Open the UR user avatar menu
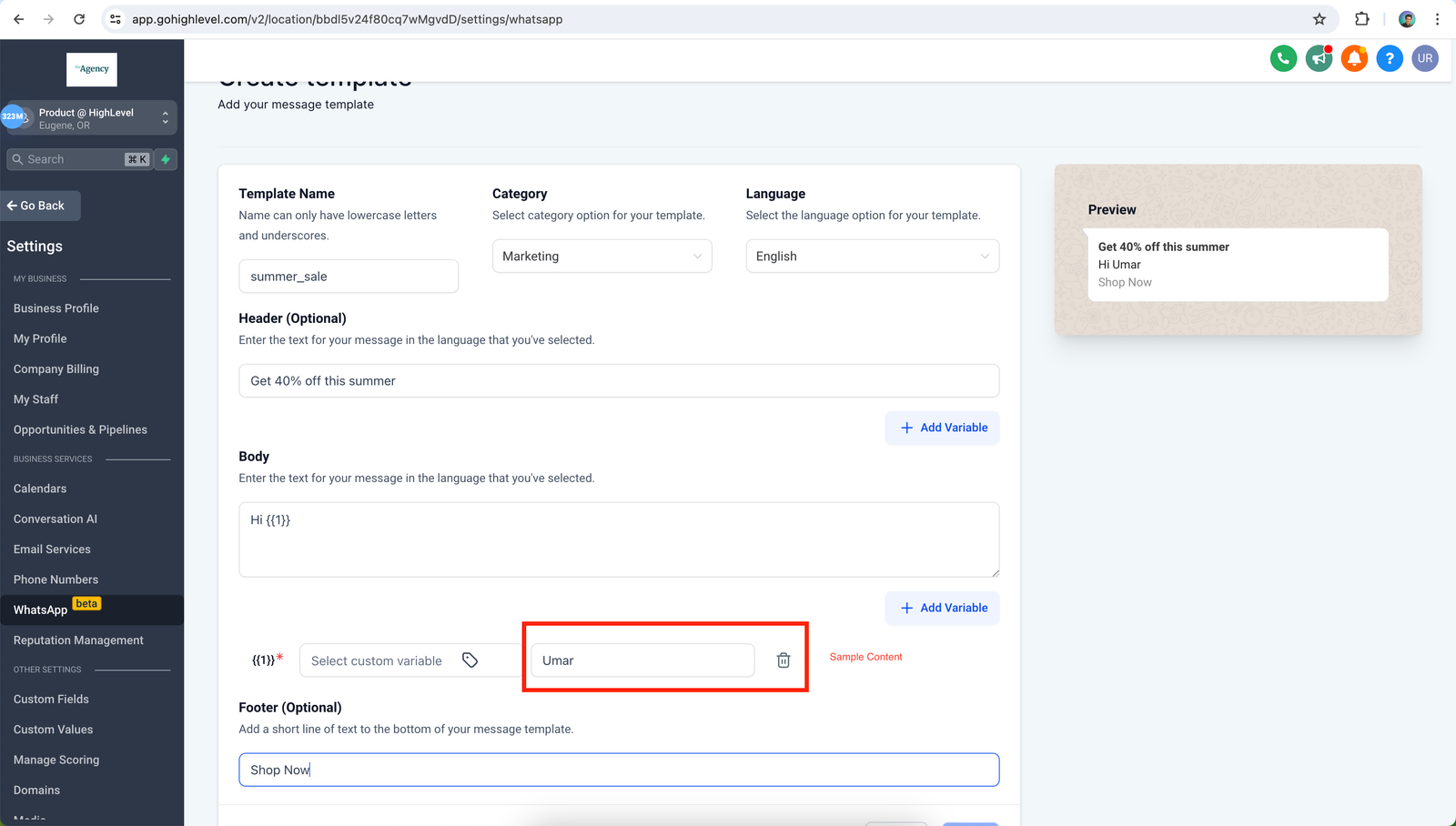1456x826 pixels. click(1425, 58)
